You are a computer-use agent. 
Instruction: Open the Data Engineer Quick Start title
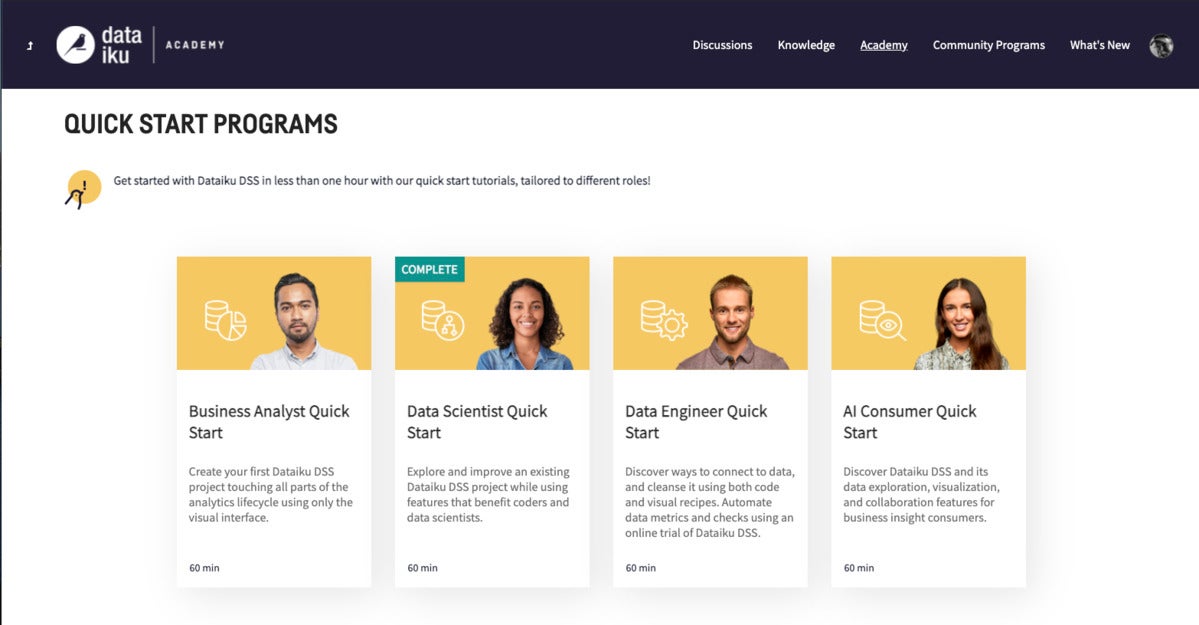(696, 422)
